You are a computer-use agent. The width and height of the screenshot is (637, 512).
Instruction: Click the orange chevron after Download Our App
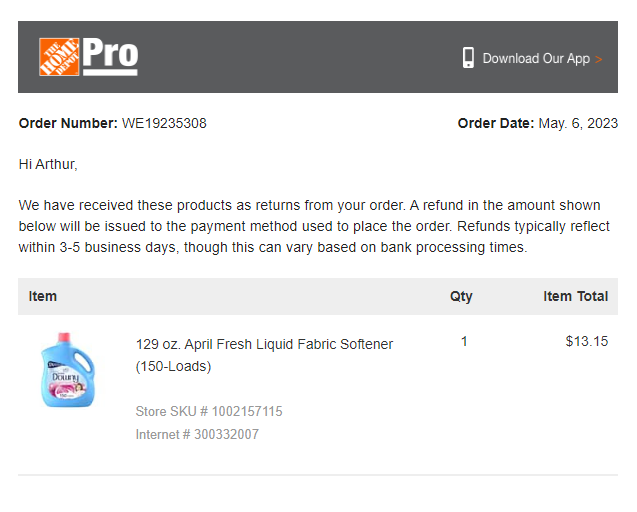pyautogui.click(x=598, y=59)
